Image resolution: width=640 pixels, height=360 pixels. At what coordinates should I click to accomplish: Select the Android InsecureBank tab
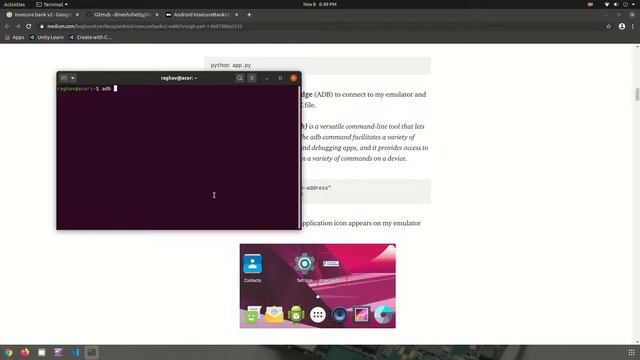coord(202,15)
